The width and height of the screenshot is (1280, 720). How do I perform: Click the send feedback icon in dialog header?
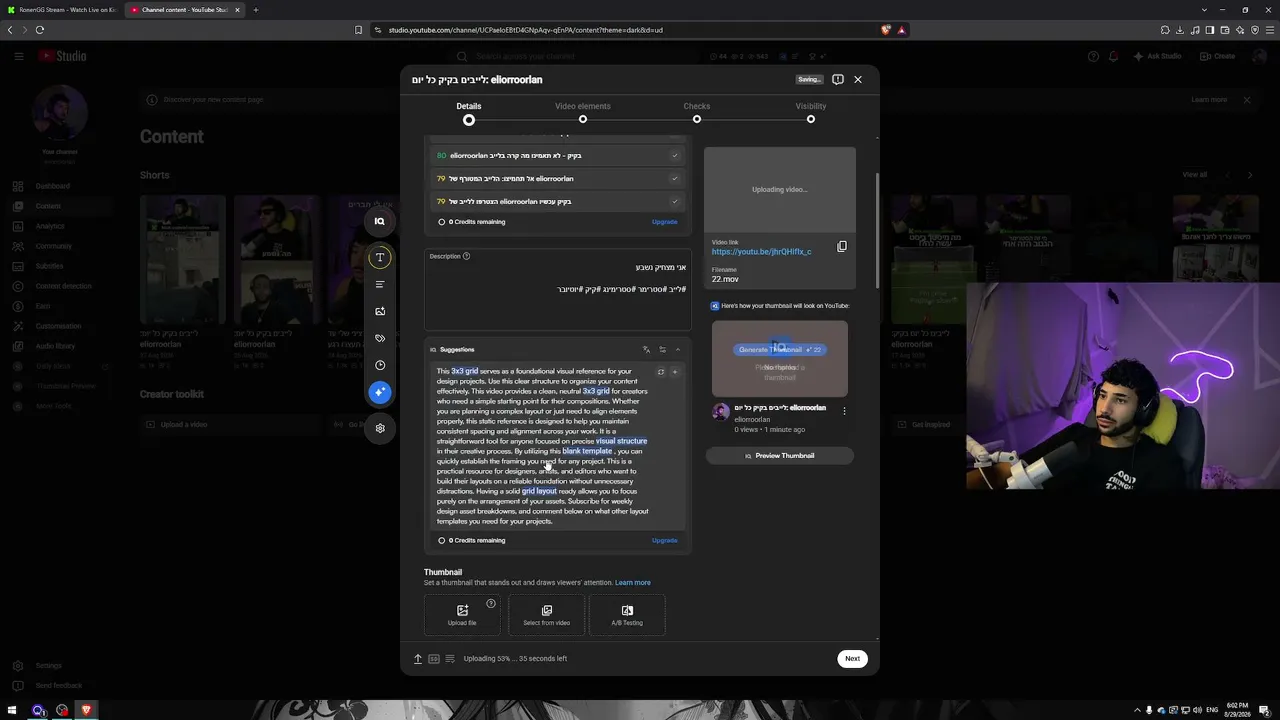point(838,79)
